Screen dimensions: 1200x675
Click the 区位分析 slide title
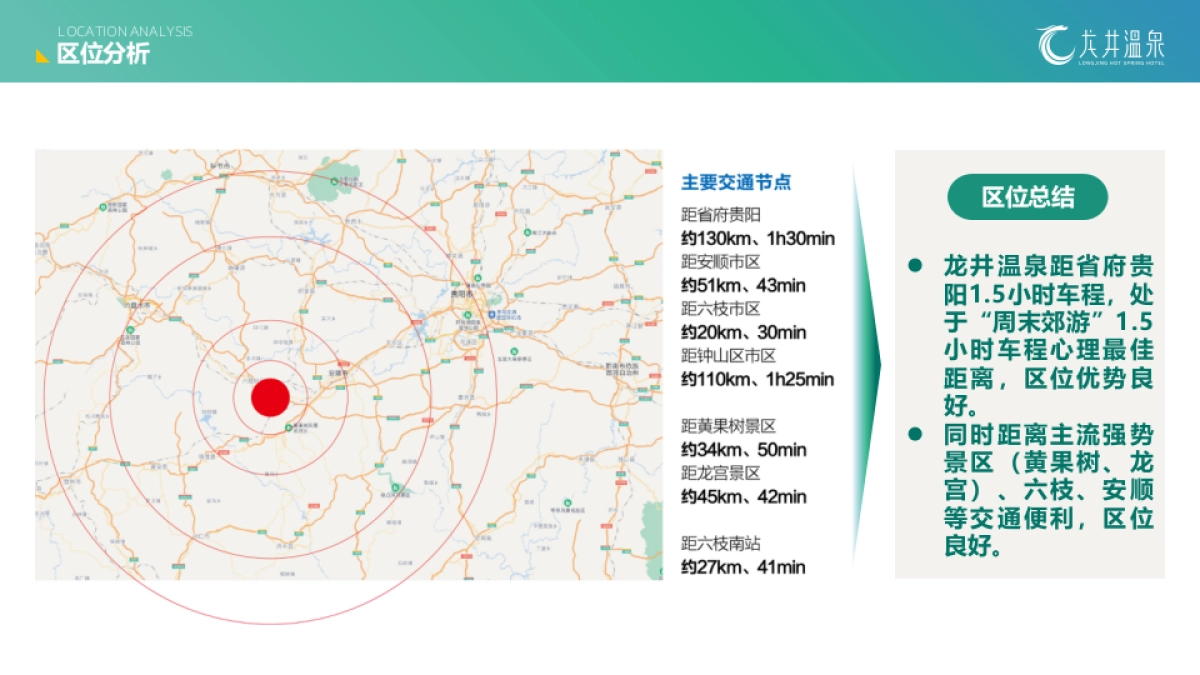(103, 54)
